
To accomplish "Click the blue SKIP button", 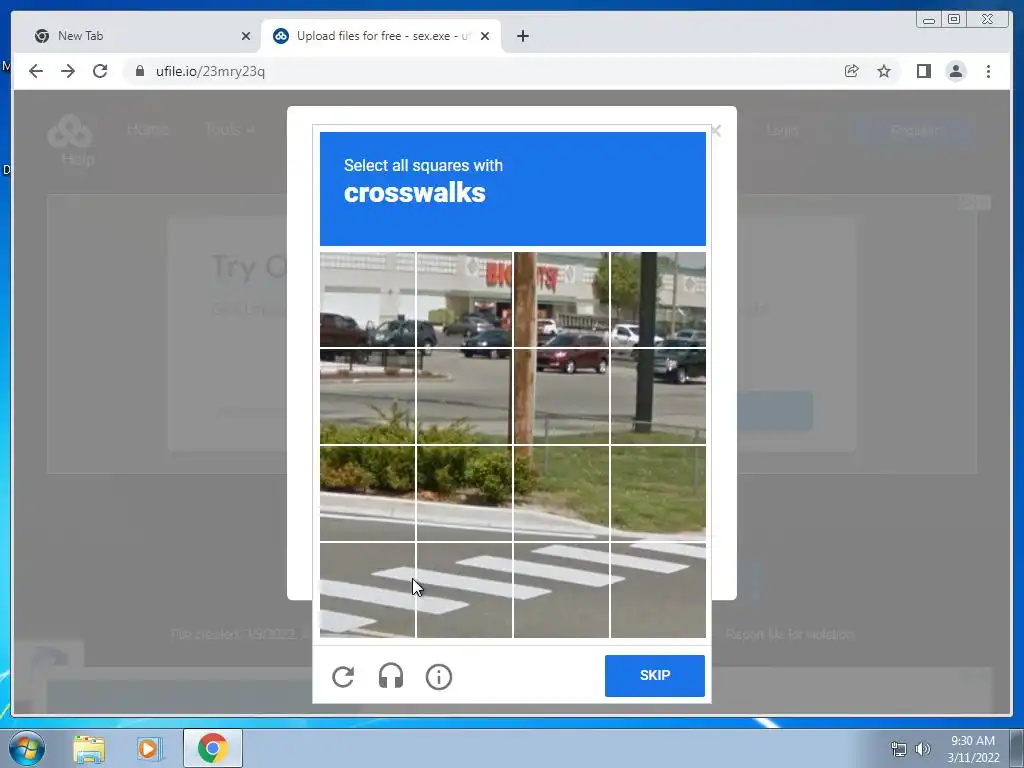I will (654, 675).
